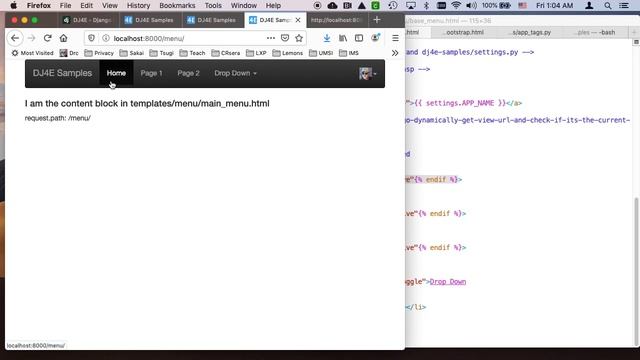Click Drop Down link in editor code

coord(448,282)
